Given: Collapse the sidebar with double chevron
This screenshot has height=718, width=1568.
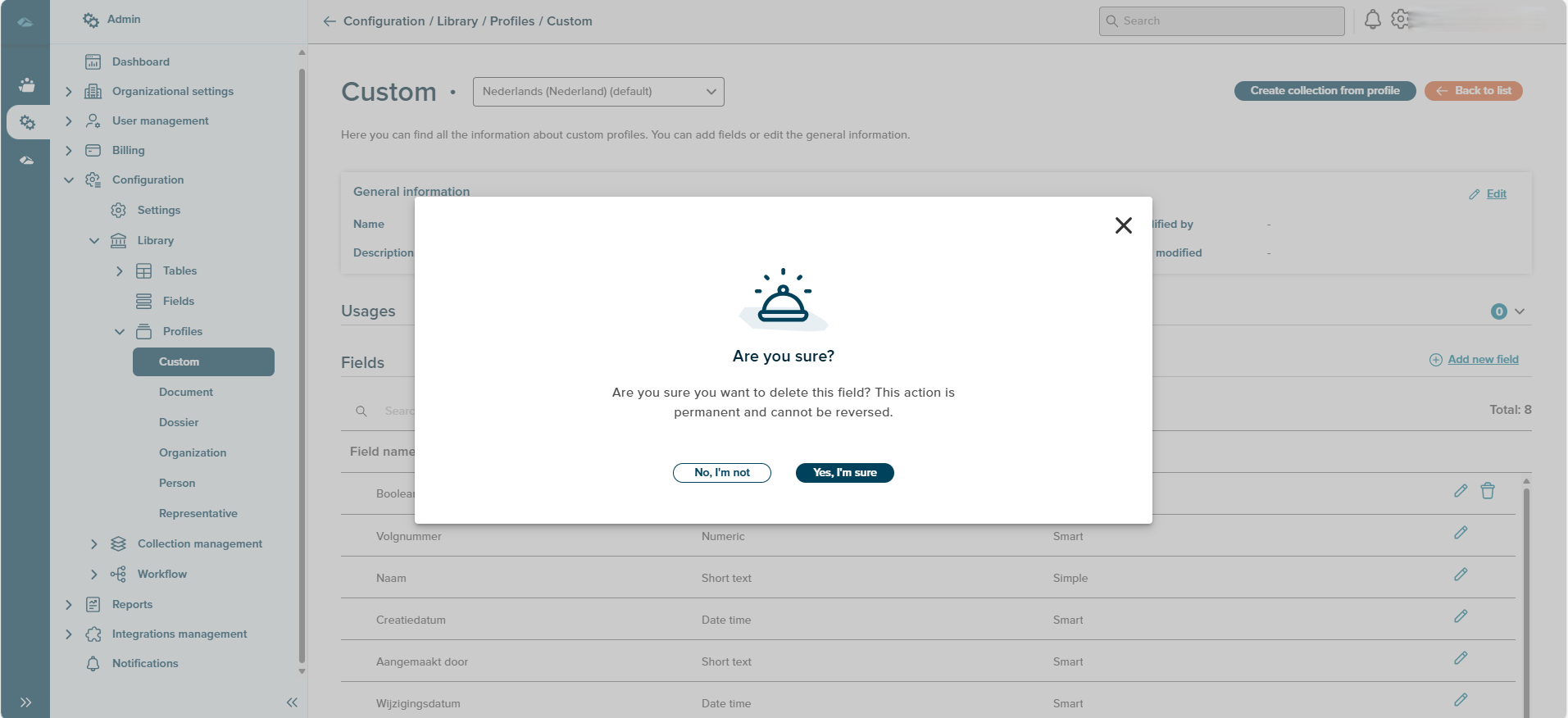Looking at the screenshot, I should (x=292, y=702).
